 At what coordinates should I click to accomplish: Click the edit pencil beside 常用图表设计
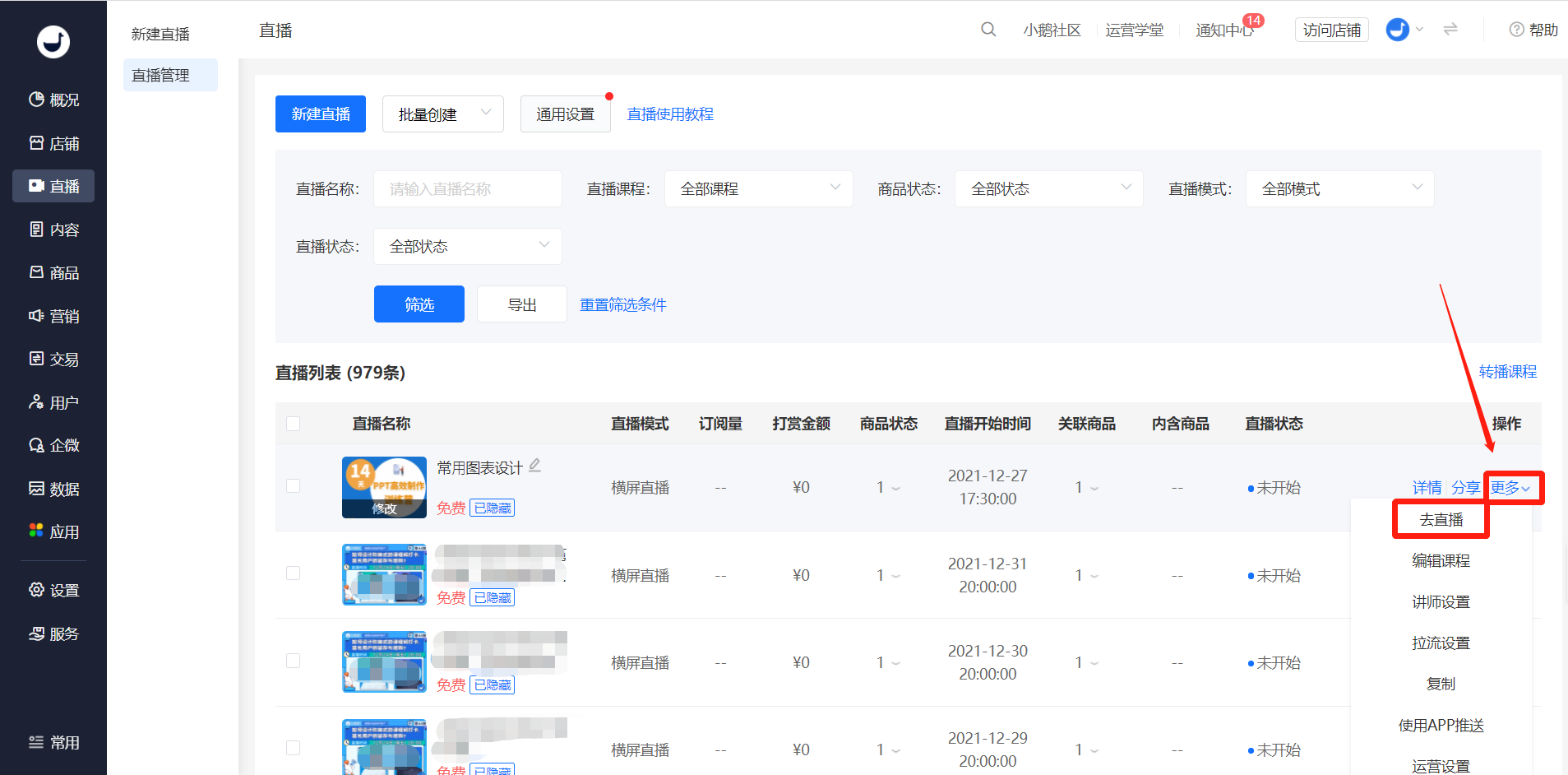pos(535,466)
